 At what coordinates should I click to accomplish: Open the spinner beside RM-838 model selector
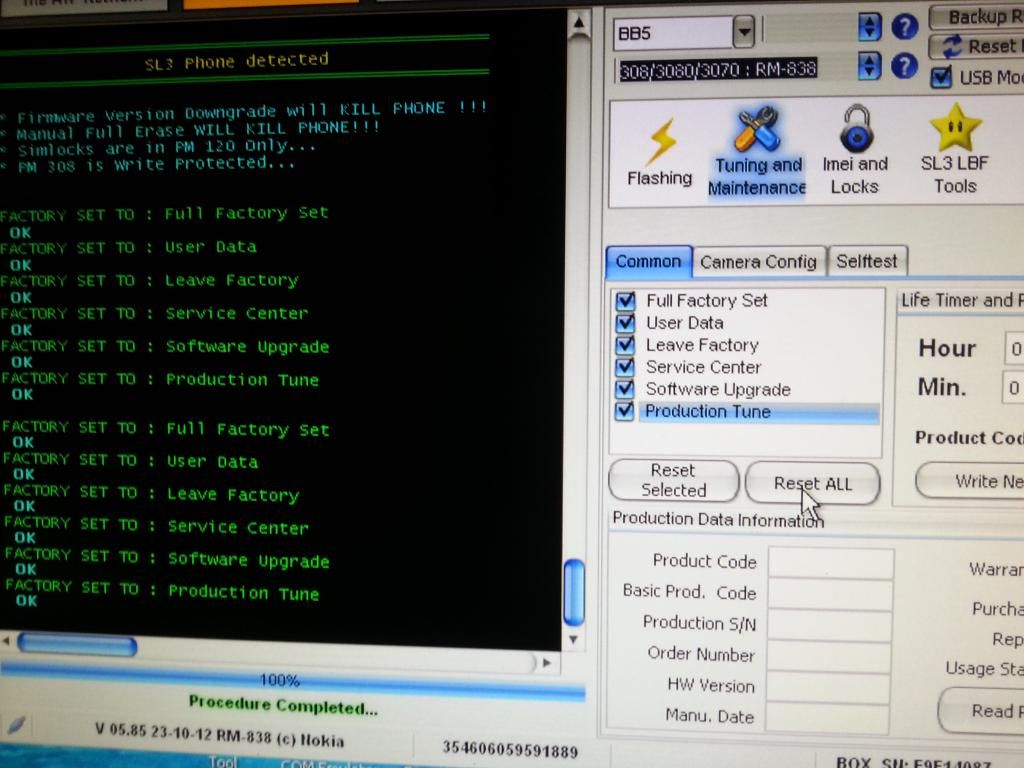[x=870, y=66]
